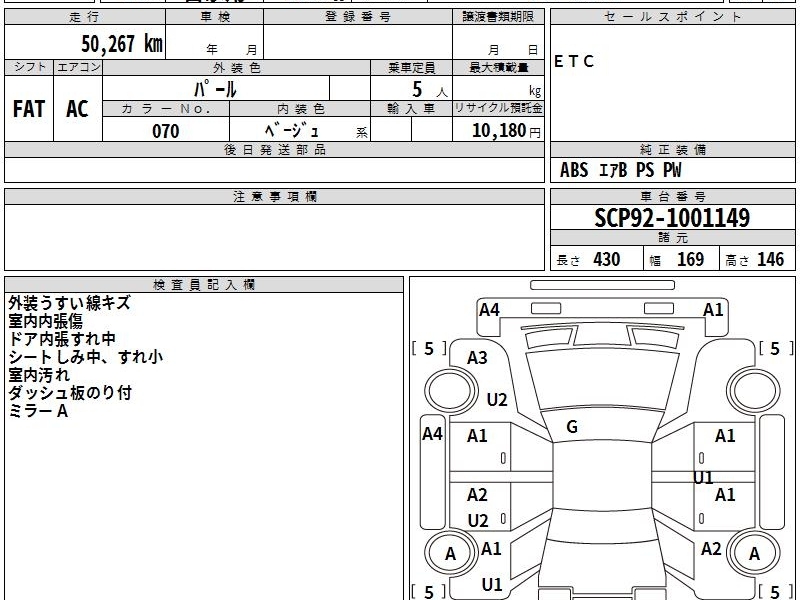Click the ABS エアB PS PW equipment line
This screenshot has height=600, width=800.
pos(620,170)
